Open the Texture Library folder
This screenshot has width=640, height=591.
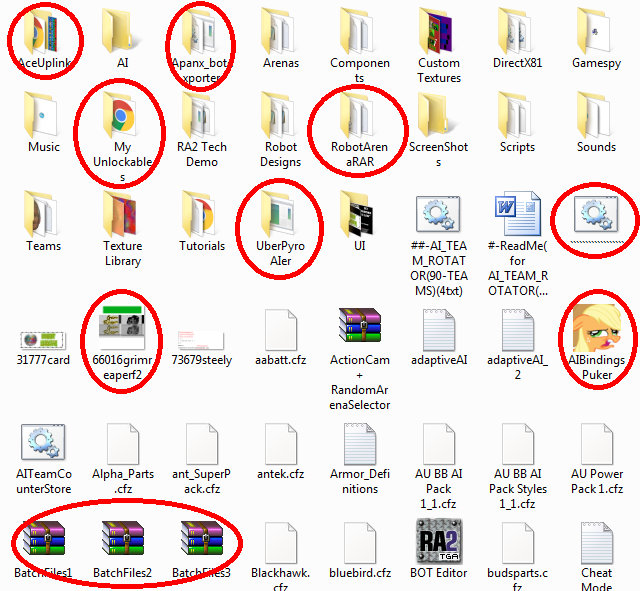[x=123, y=214]
